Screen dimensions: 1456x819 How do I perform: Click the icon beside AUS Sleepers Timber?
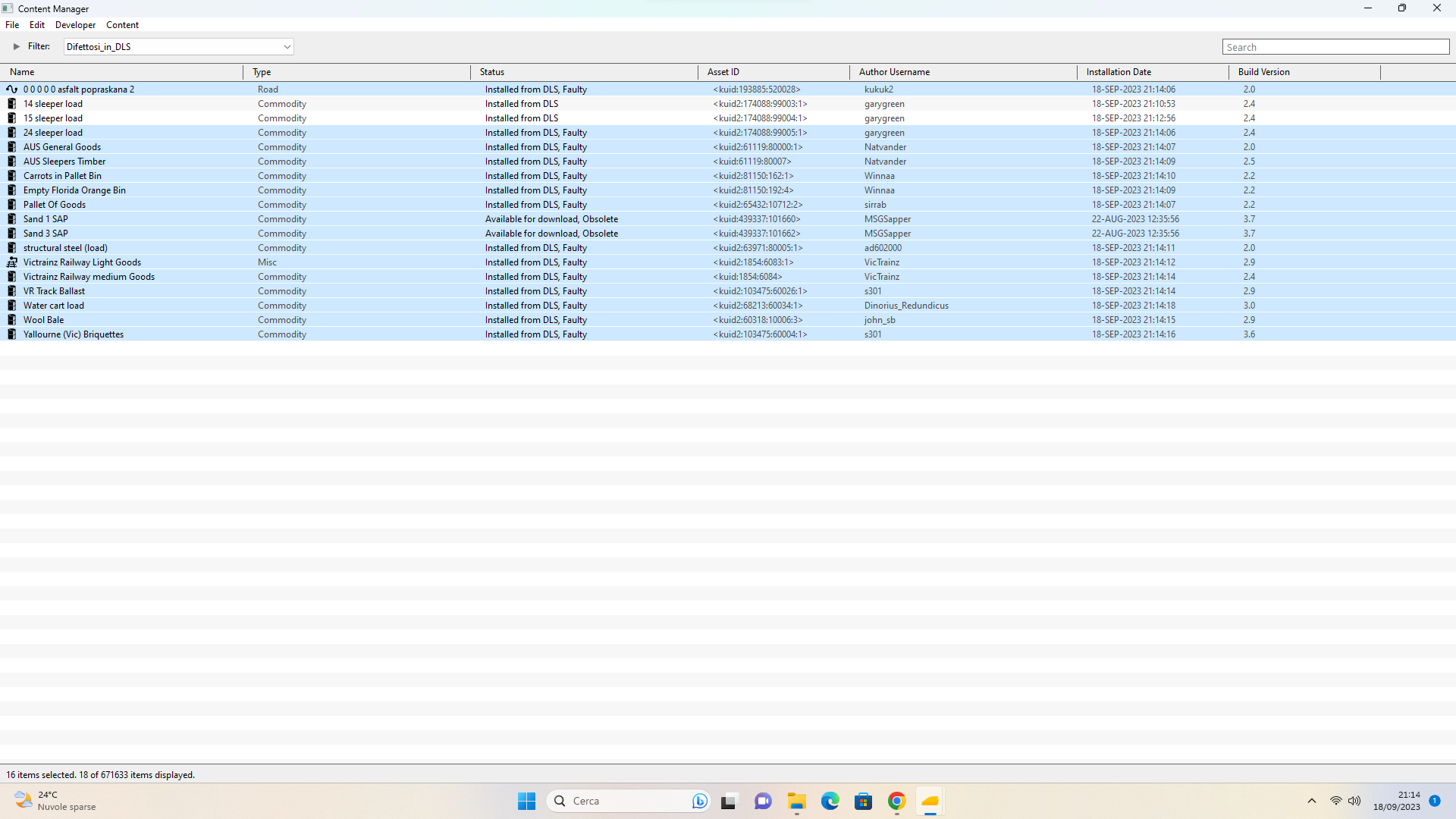11,162
